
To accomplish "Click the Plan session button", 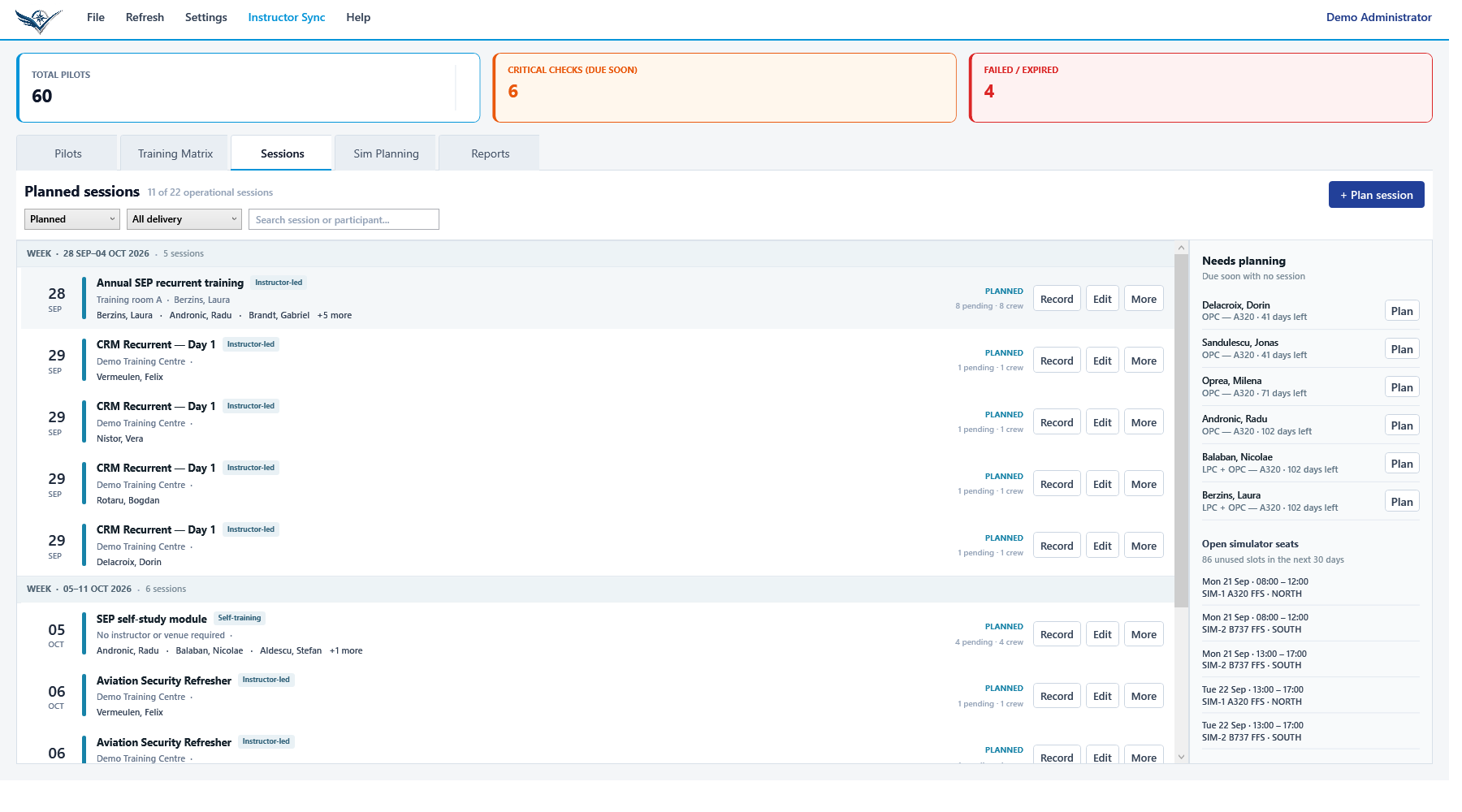I will point(1377,195).
